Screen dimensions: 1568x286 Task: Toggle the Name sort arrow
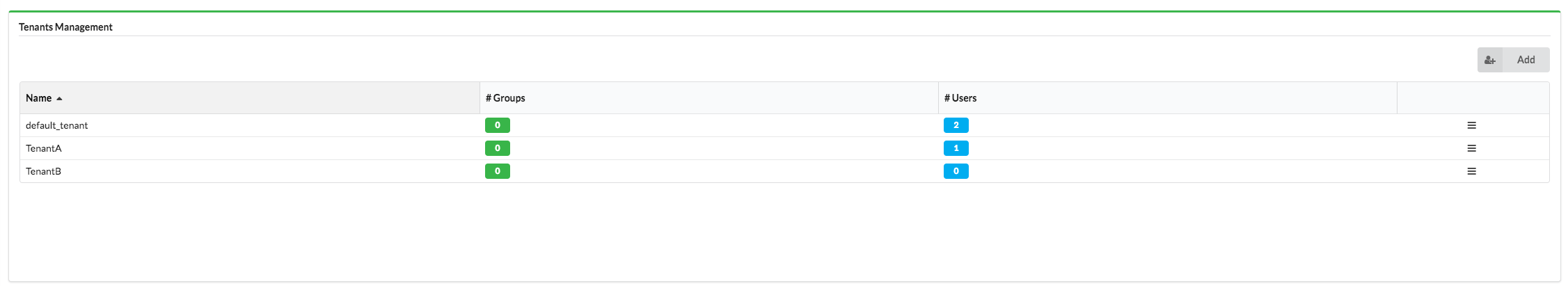point(59,99)
